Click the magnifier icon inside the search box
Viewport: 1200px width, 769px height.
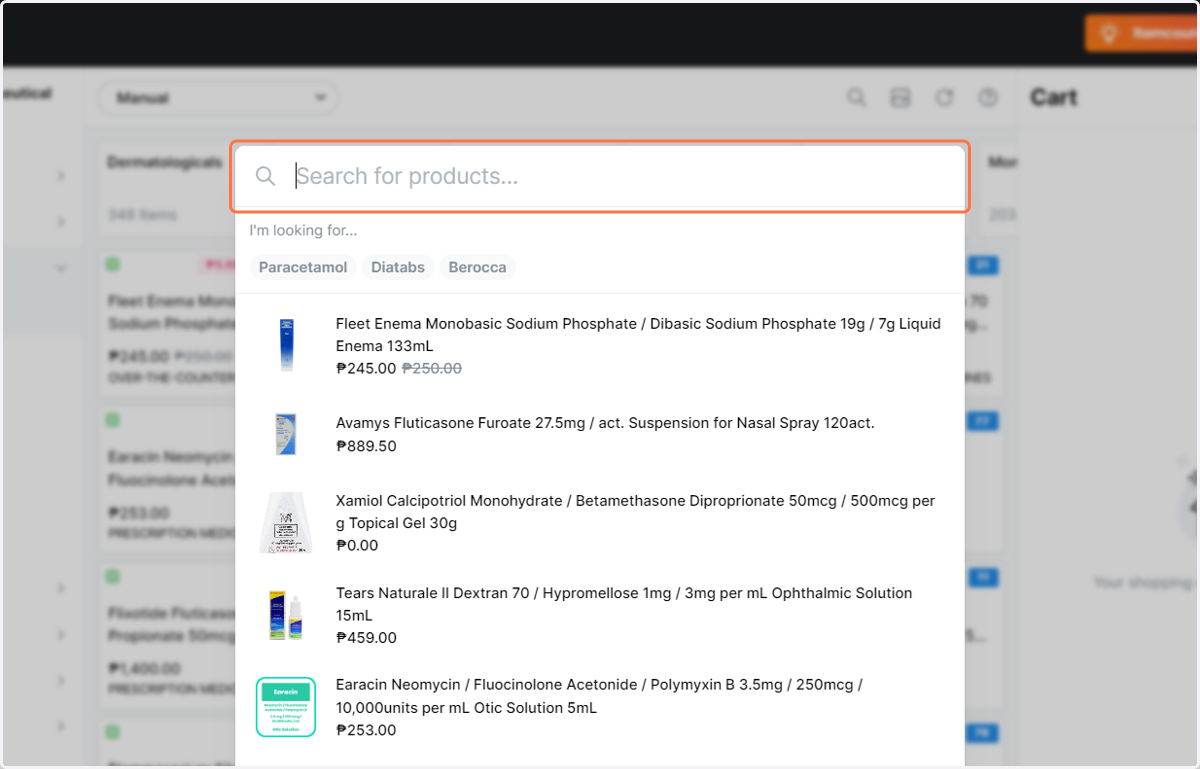[x=265, y=176]
